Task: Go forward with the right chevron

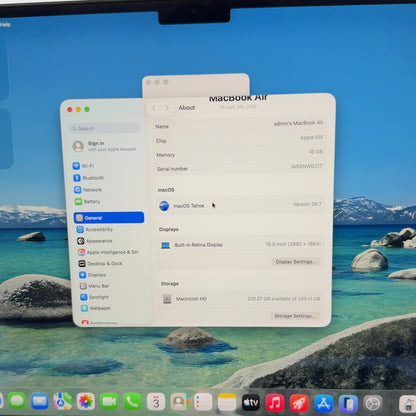Action: (167, 108)
